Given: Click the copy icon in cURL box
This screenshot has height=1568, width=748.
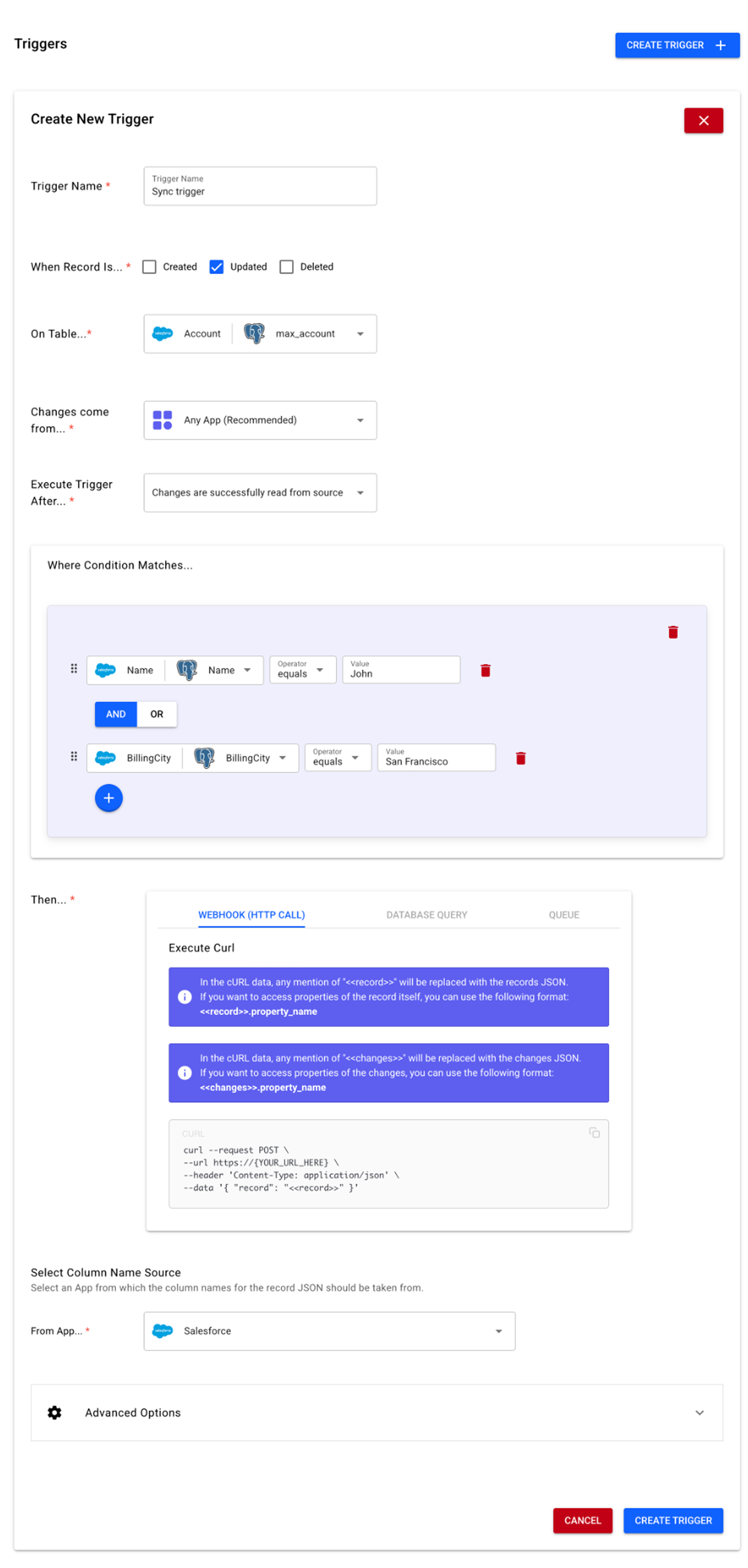Looking at the screenshot, I should [x=594, y=1132].
